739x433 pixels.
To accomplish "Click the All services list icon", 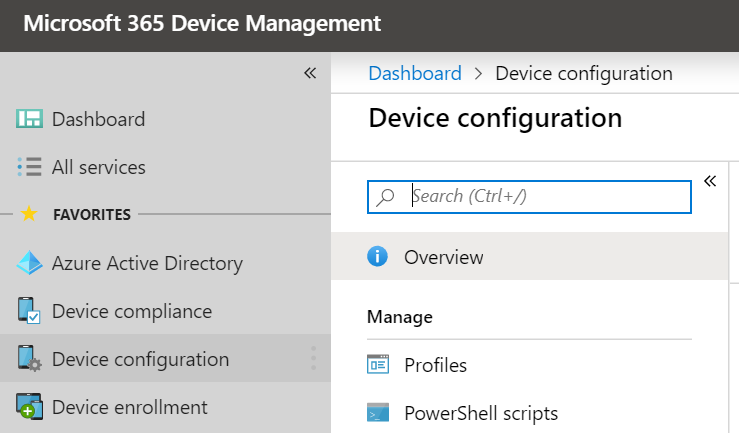I will tap(30, 167).
